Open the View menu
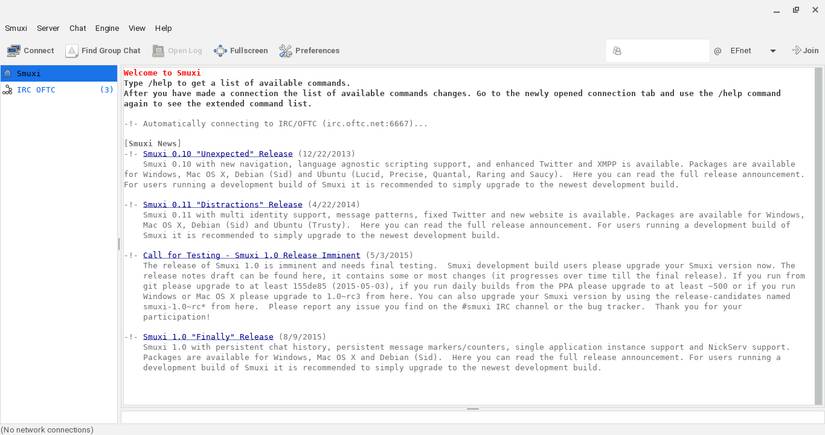Screen dimensions: 825x435 point(137,28)
